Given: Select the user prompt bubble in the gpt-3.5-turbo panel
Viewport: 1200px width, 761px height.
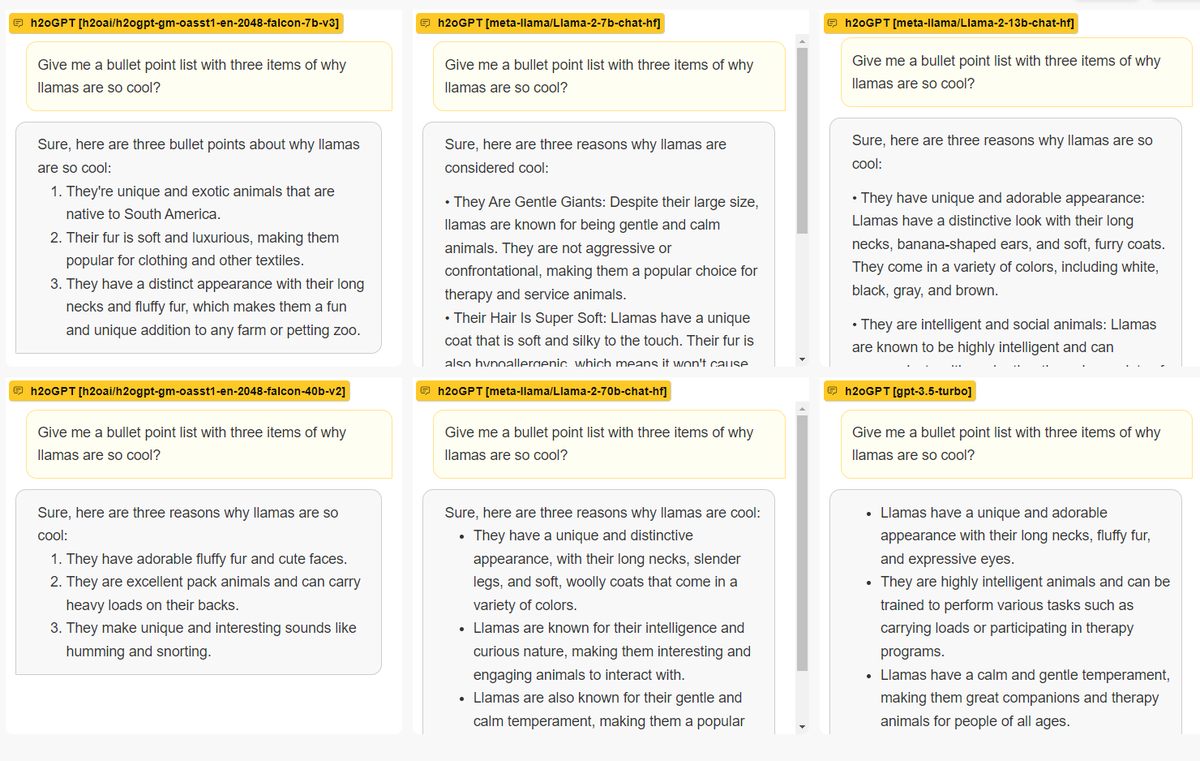Looking at the screenshot, I should coord(1011,444).
